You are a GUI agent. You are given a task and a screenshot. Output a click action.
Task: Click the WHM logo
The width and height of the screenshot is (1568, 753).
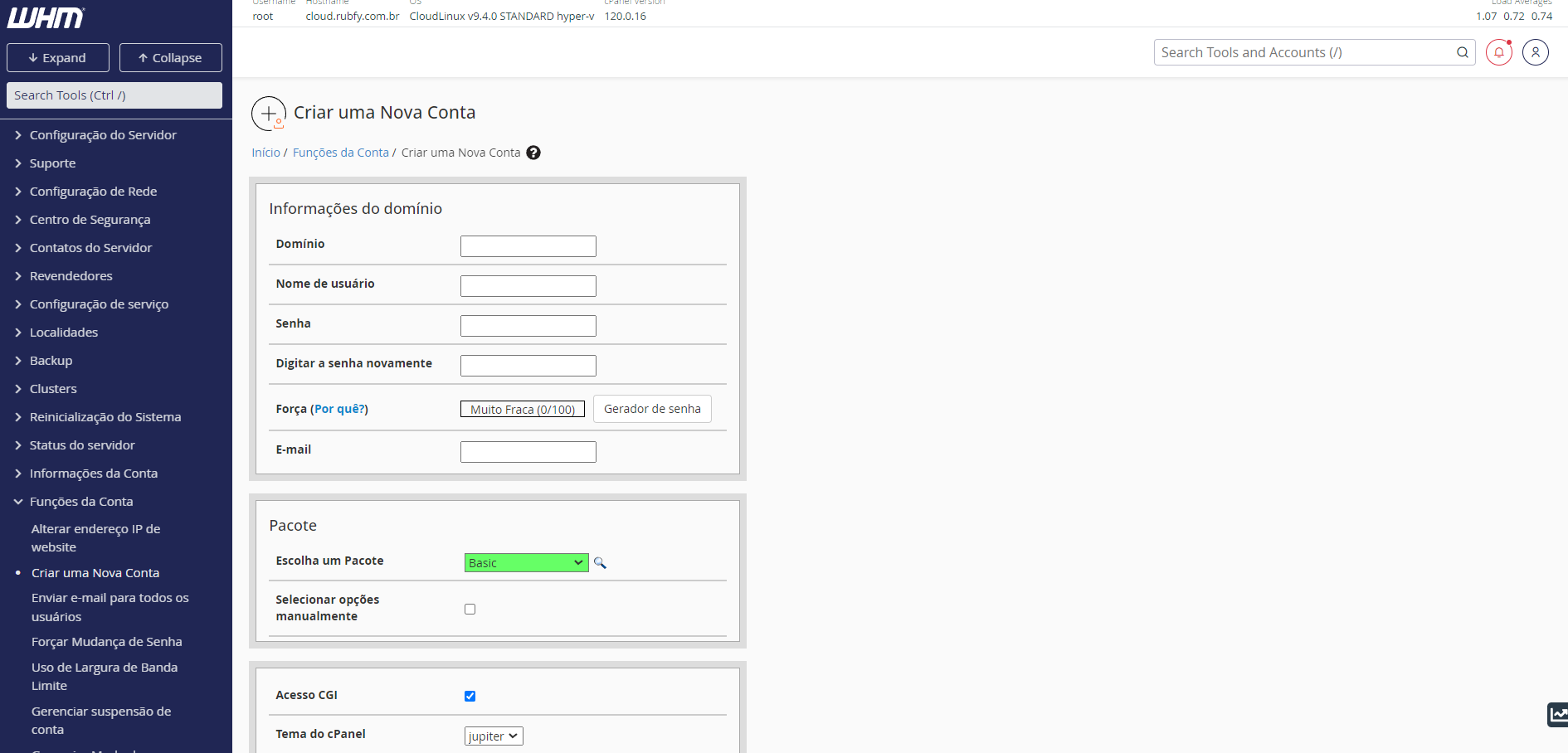46,17
